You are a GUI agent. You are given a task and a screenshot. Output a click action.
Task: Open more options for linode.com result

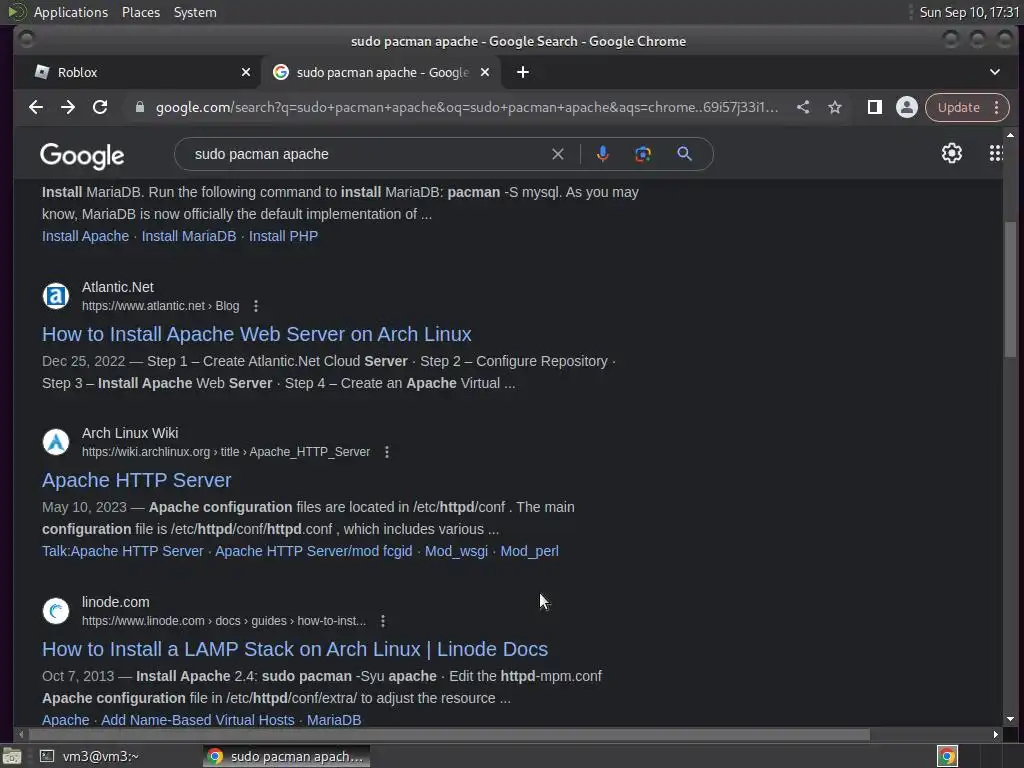click(x=383, y=621)
